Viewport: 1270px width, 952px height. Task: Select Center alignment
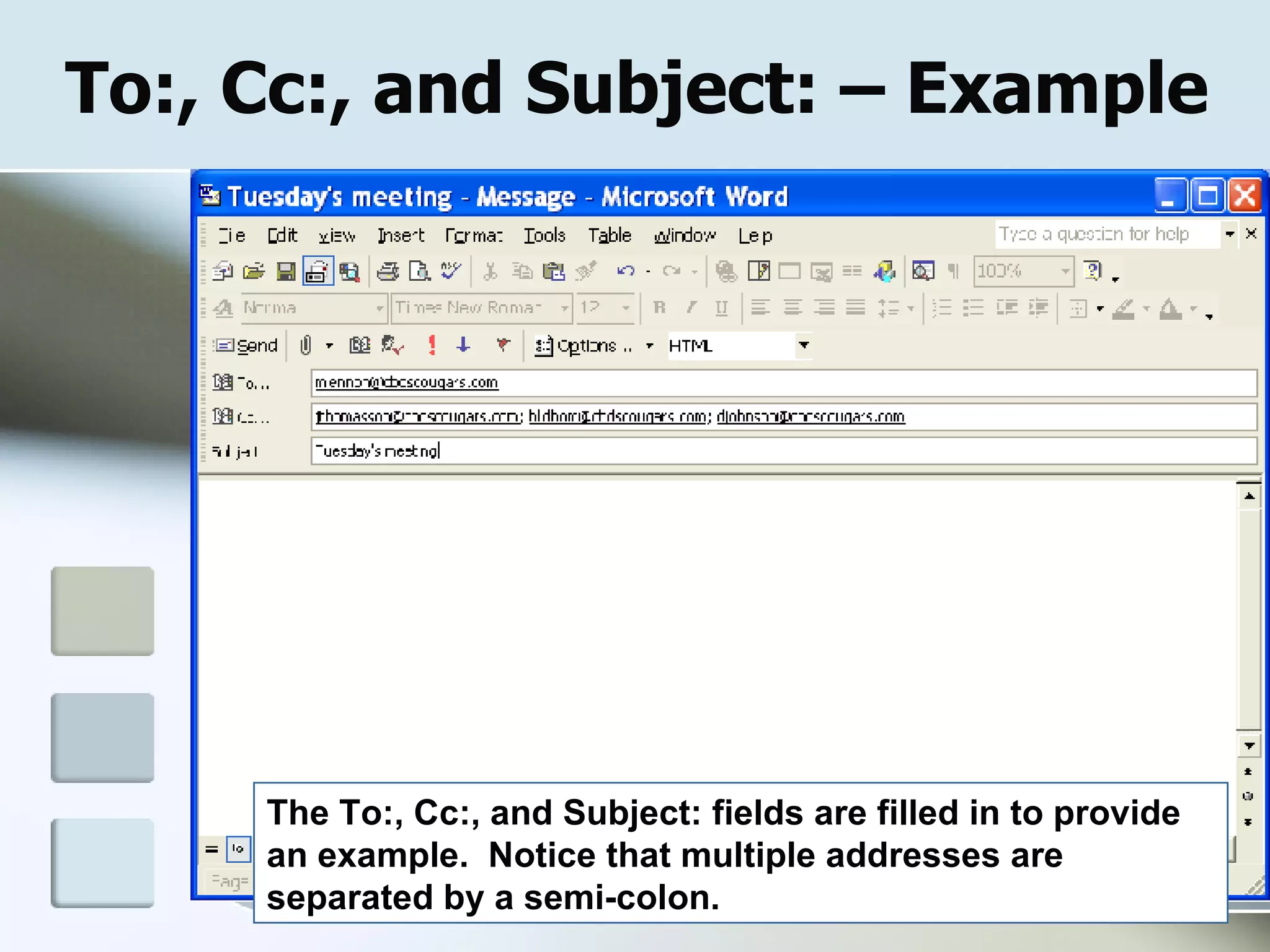click(793, 308)
